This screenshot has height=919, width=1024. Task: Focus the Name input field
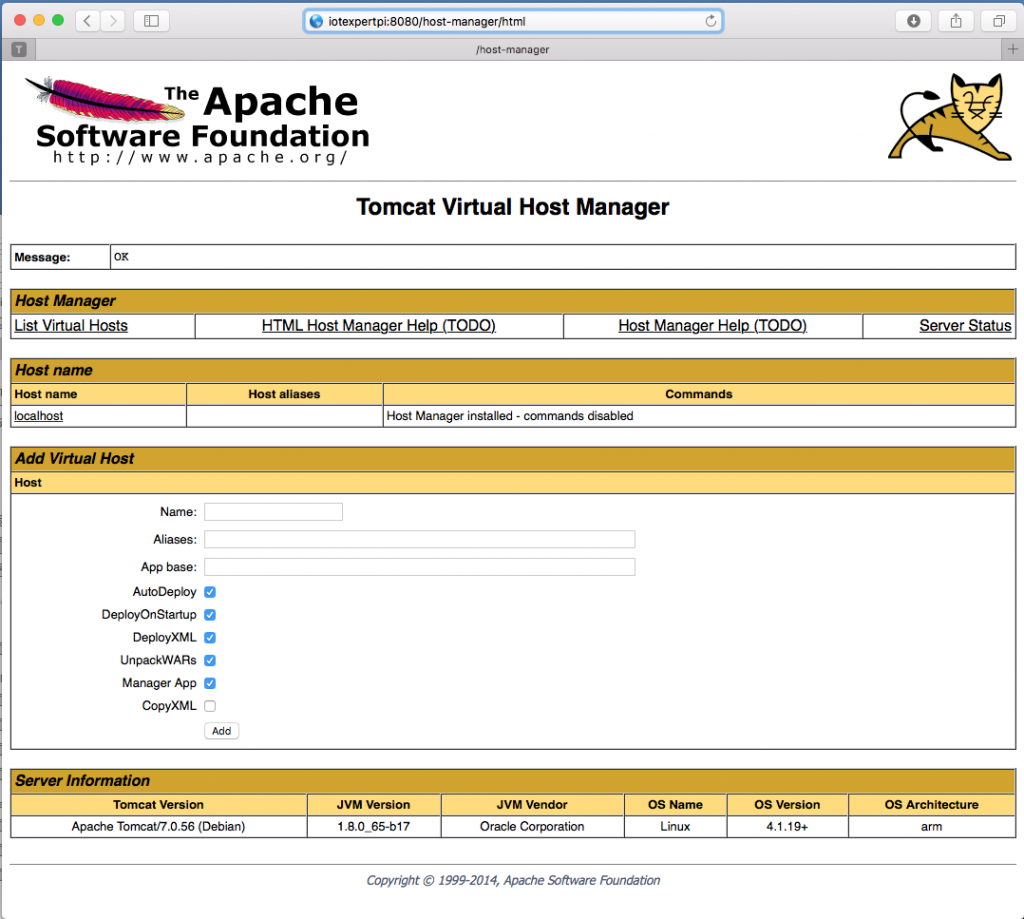coord(273,511)
